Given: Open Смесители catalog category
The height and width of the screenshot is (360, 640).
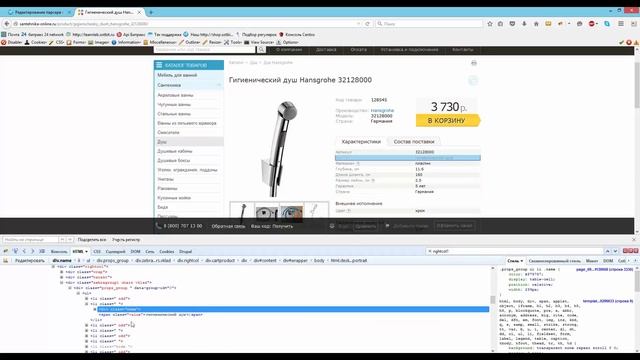Looking at the screenshot, I should click(x=168, y=133).
